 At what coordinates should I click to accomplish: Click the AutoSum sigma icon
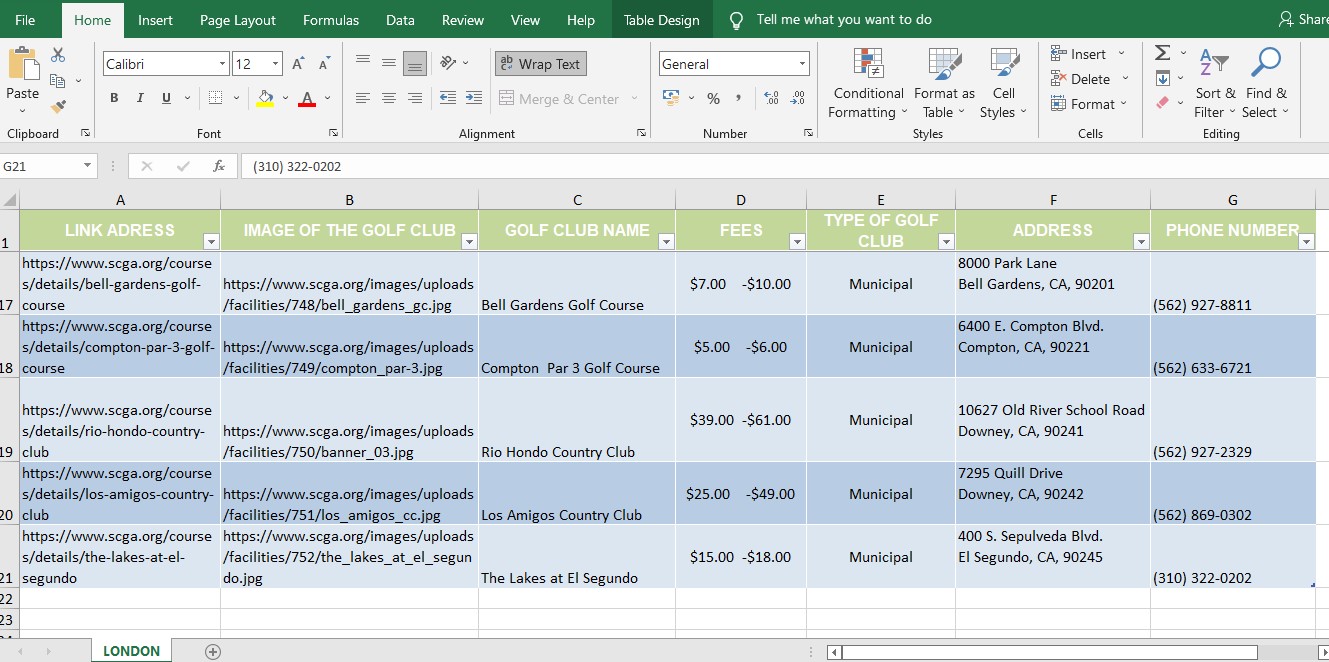point(1162,53)
